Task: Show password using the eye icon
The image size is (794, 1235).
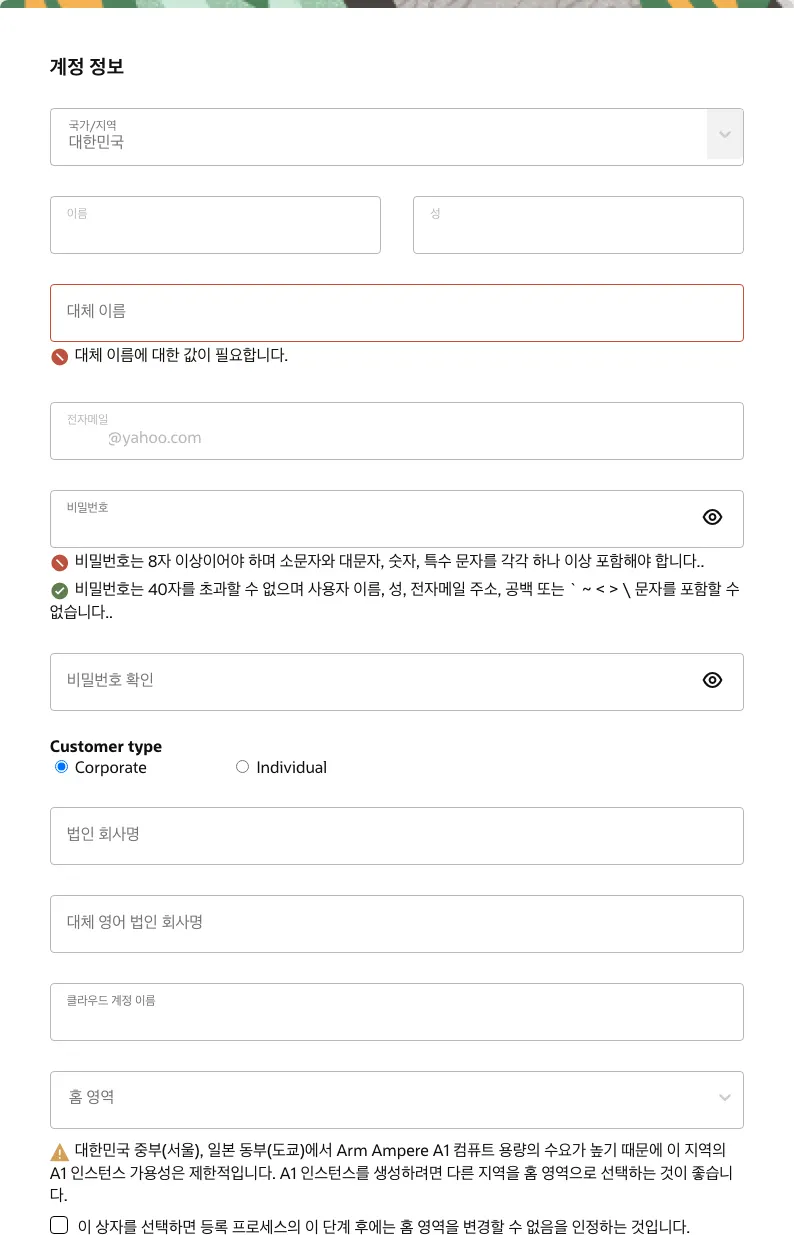Action: (712, 517)
